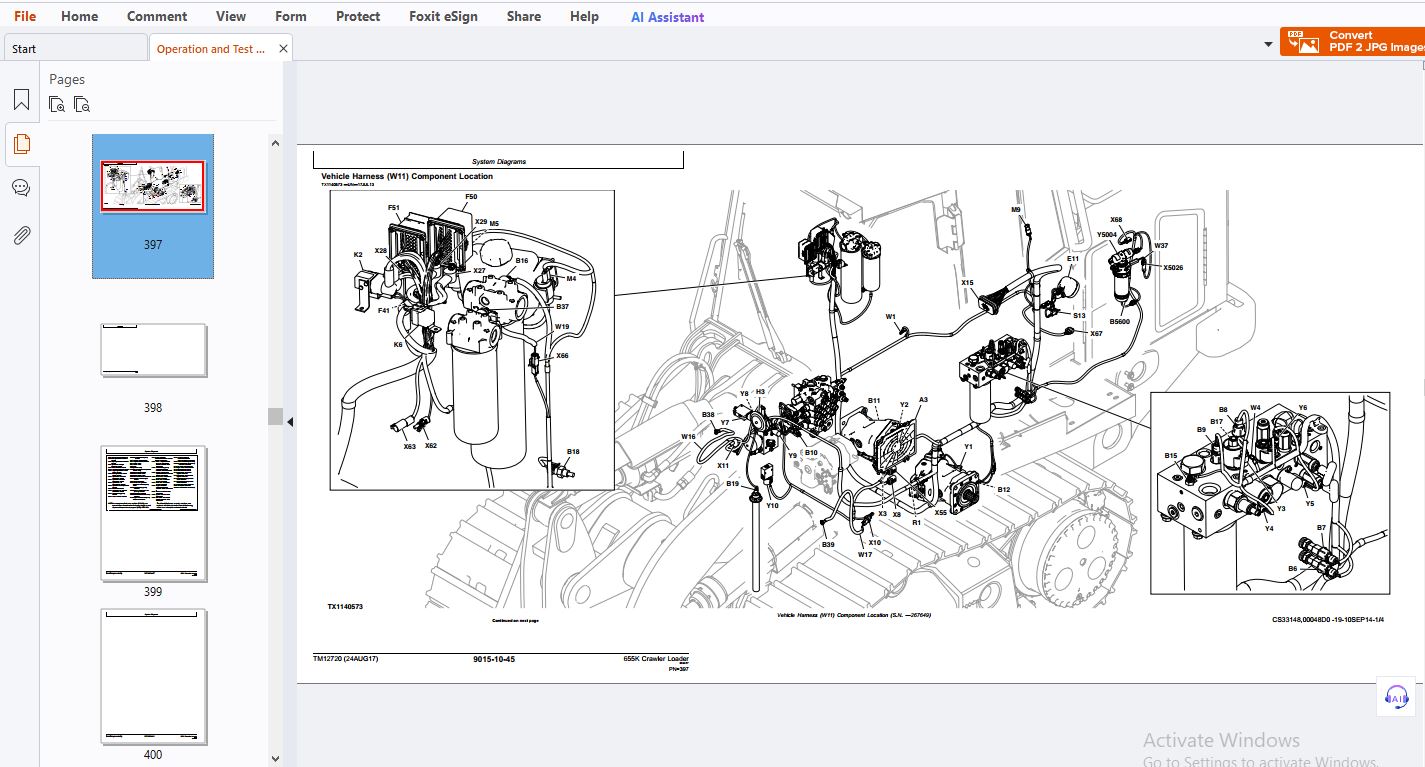
Task: Open the Bookmarks panel icon
Action: tap(21, 100)
